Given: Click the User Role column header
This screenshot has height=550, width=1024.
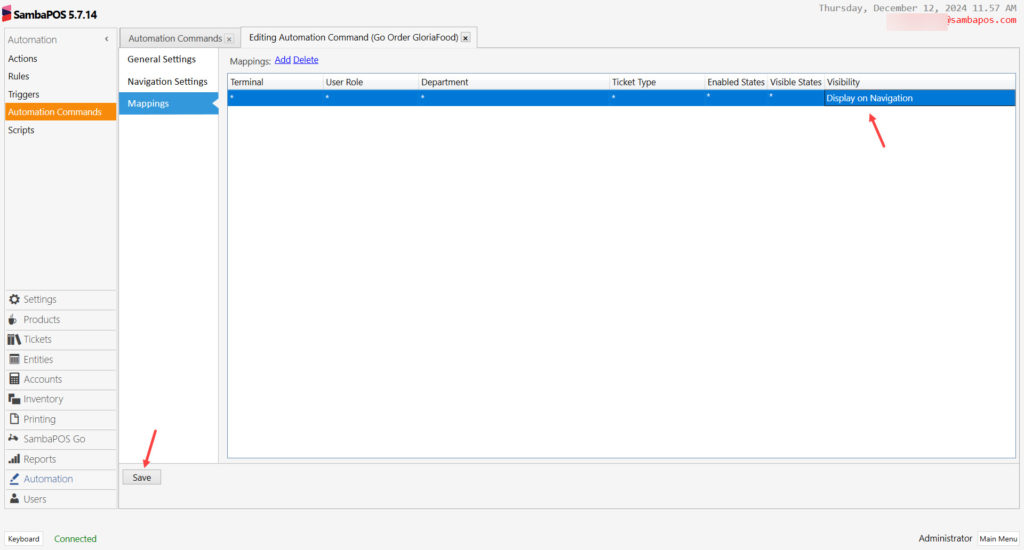Looking at the screenshot, I should 370,82.
